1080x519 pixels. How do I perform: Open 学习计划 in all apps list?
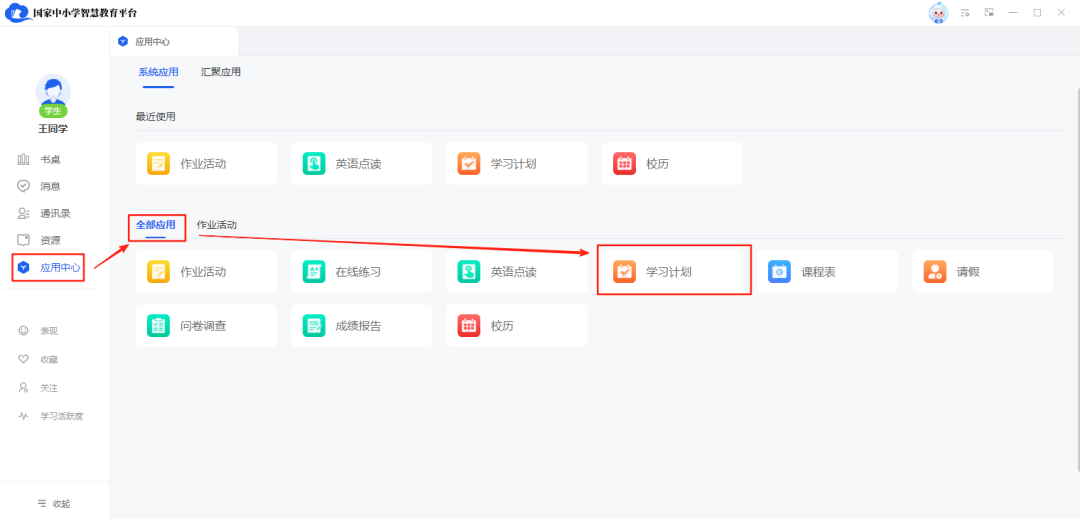point(672,271)
